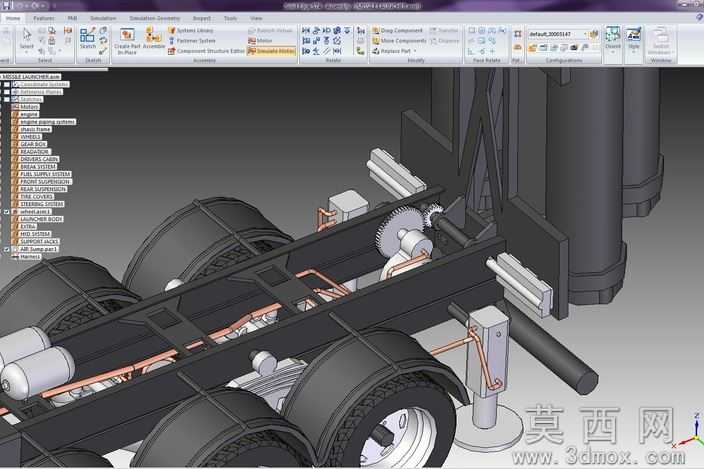Click first icon in Relate bottom row
Image resolution: width=704 pixels, height=469 pixels.
coord(306,51)
